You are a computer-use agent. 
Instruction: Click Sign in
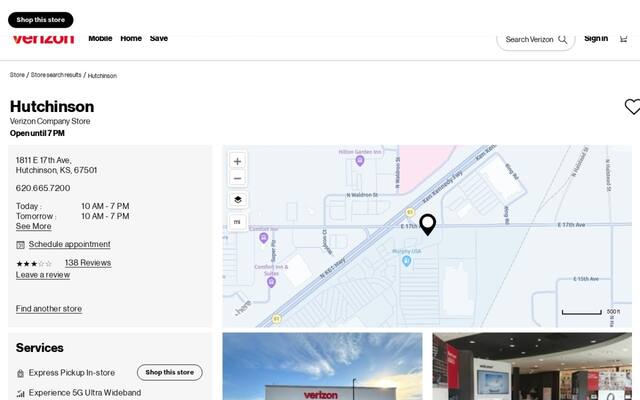click(x=596, y=38)
